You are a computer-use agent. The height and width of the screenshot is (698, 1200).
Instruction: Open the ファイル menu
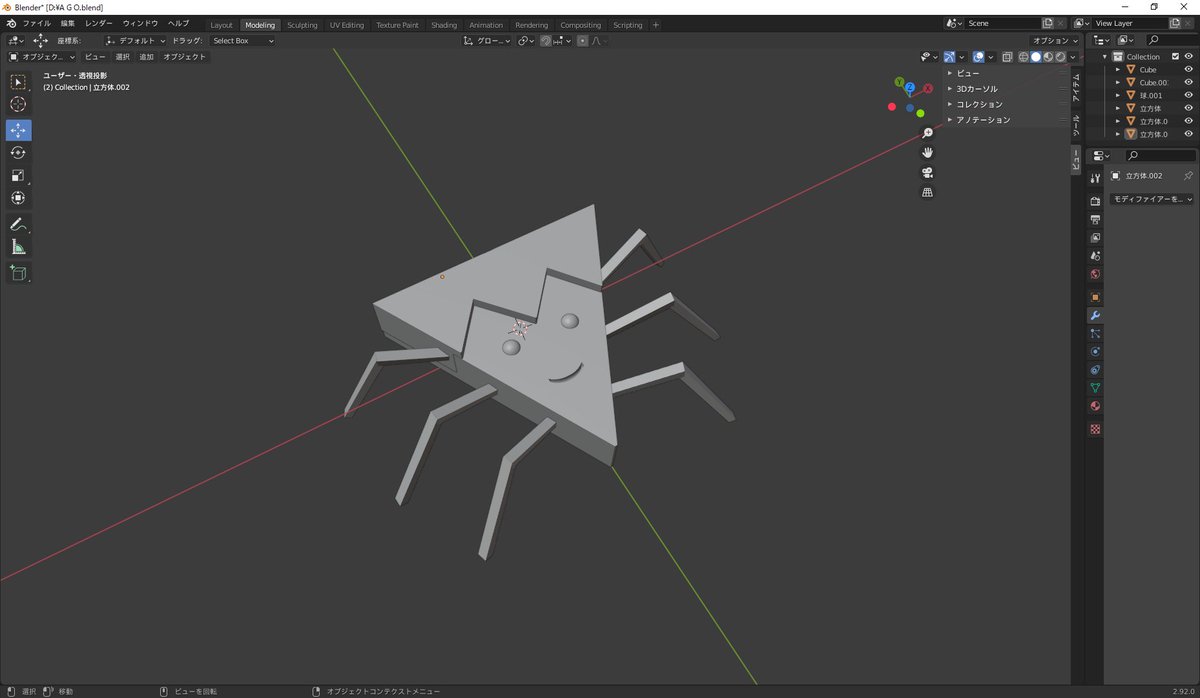(x=36, y=24)
